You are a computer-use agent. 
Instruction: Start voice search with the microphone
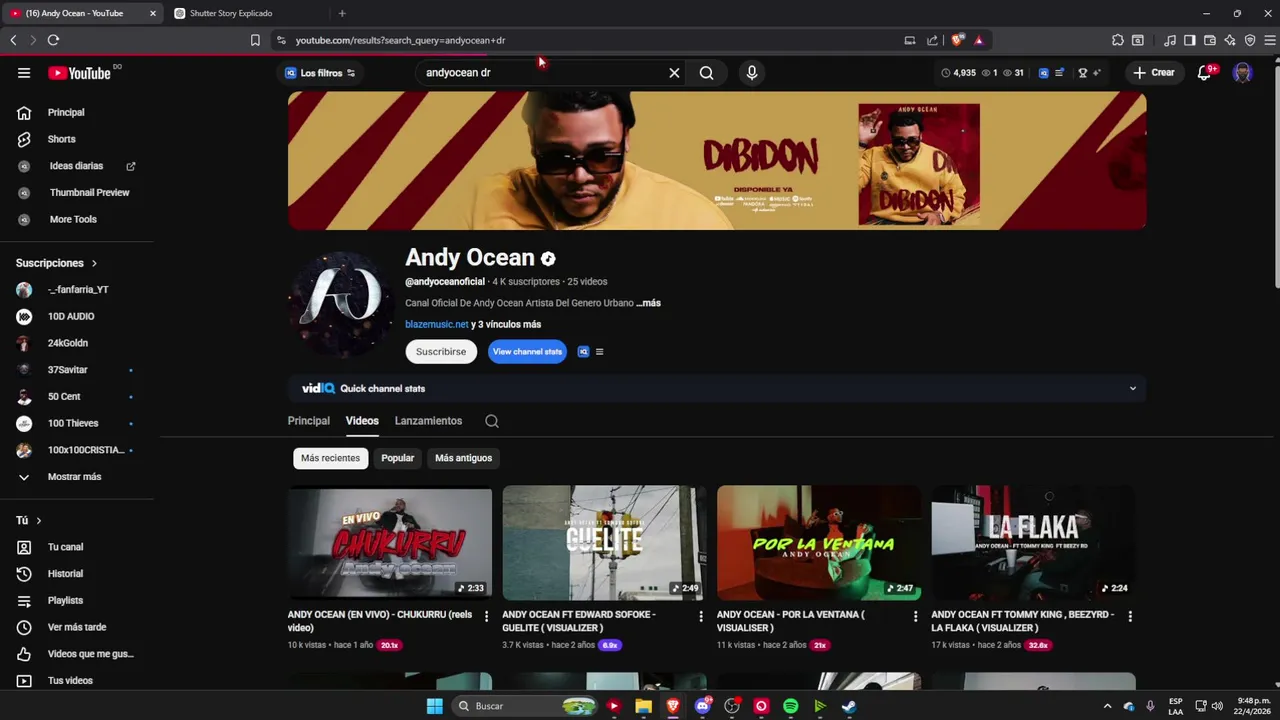pyautogui.click(x=752, y=73)
